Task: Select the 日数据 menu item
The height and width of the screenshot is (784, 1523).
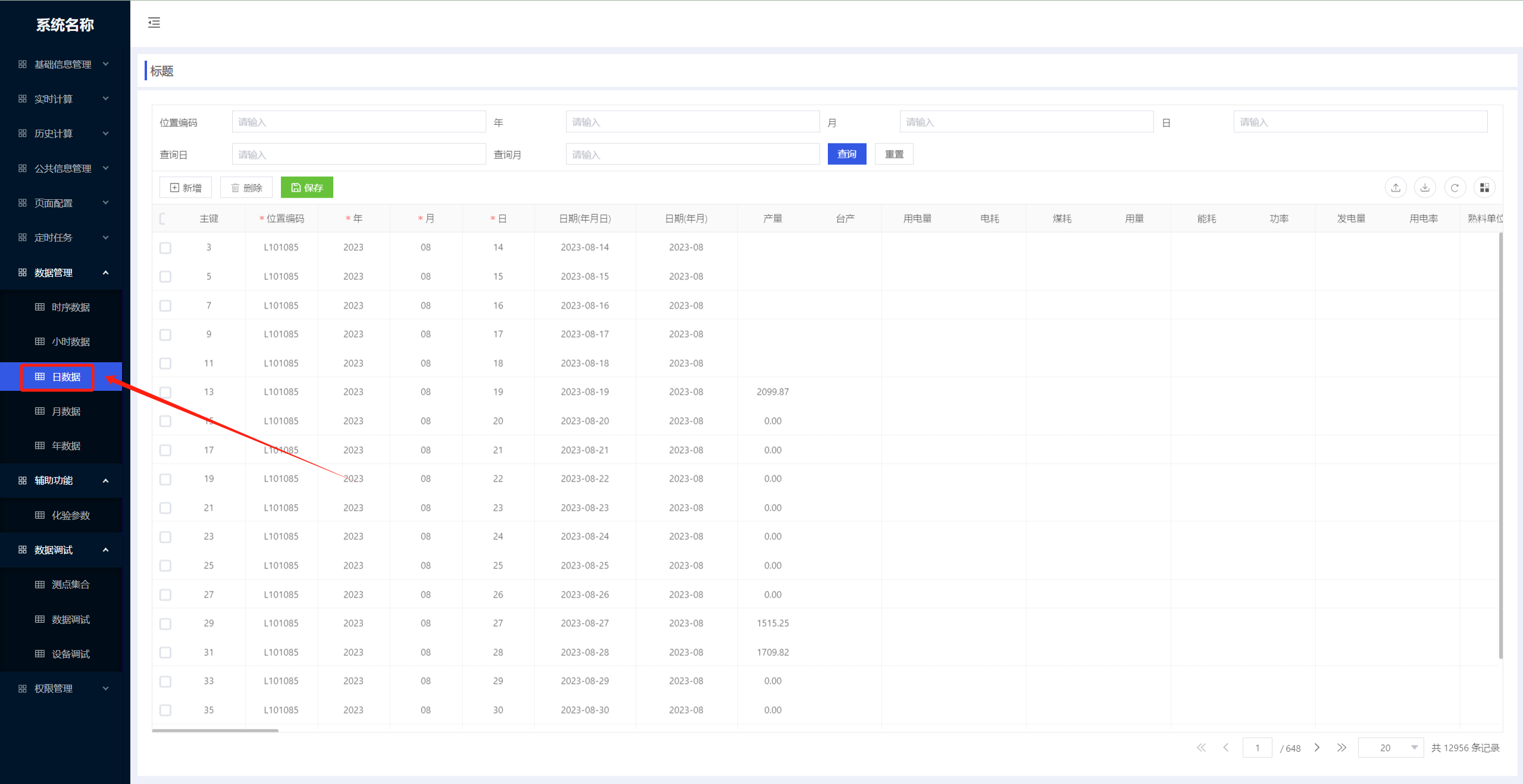Action: click(61, 377)
